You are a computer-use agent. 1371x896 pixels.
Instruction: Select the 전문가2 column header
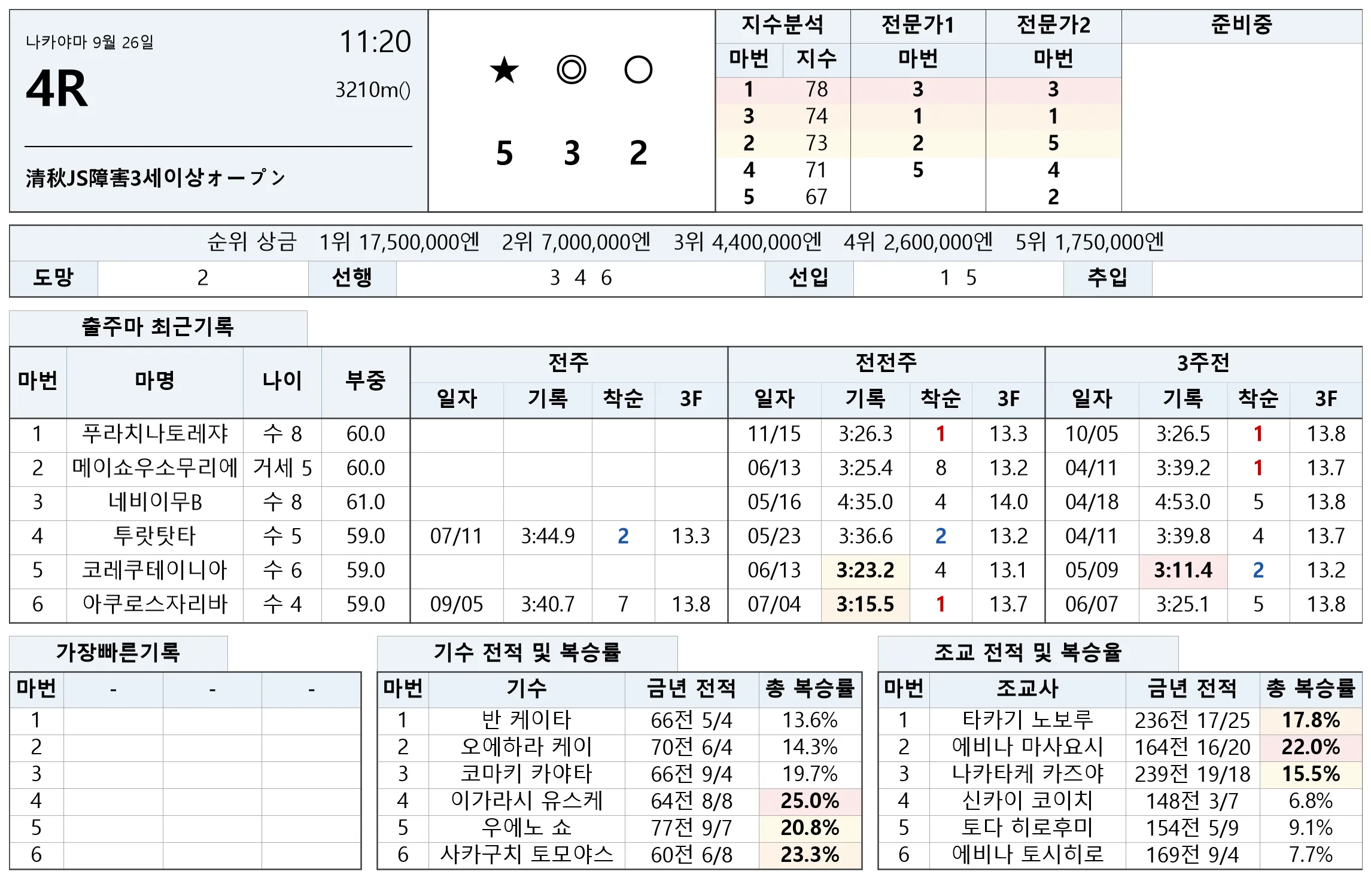click(1053, 26)
